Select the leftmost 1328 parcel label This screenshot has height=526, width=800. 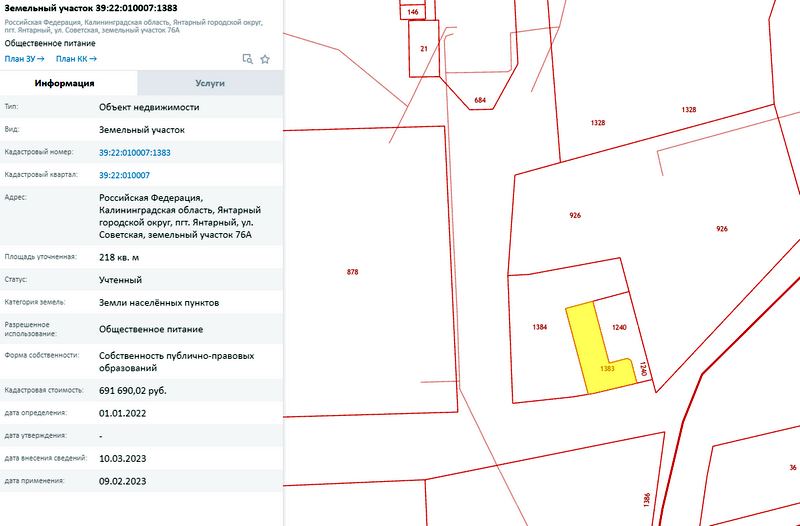coord(598,122)
